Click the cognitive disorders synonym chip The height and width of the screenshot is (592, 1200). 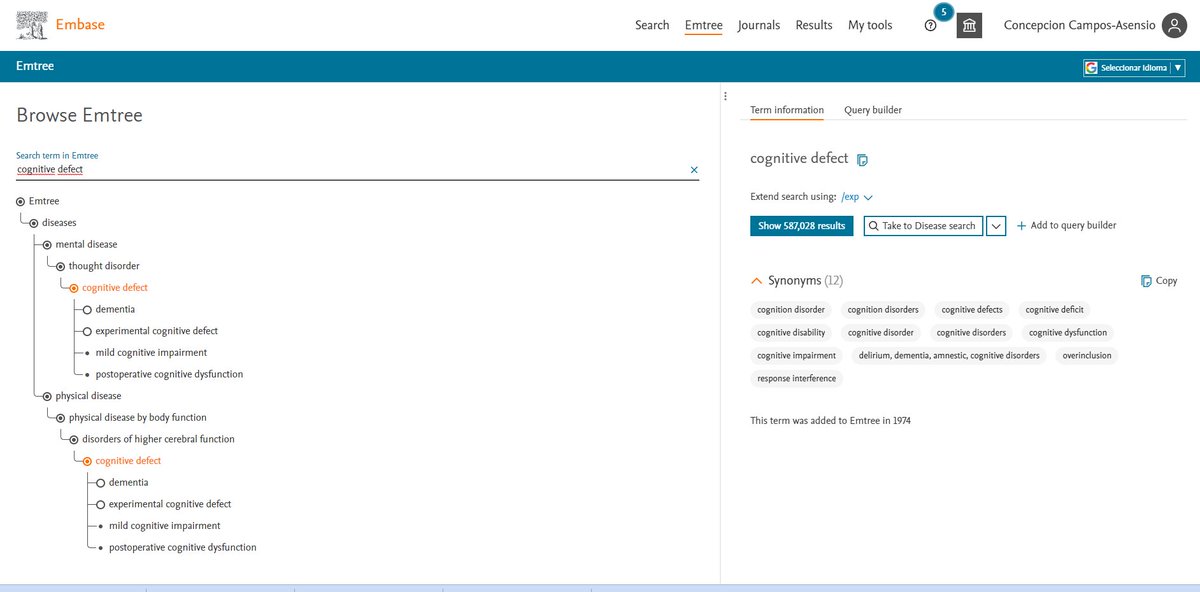(971, 333)
